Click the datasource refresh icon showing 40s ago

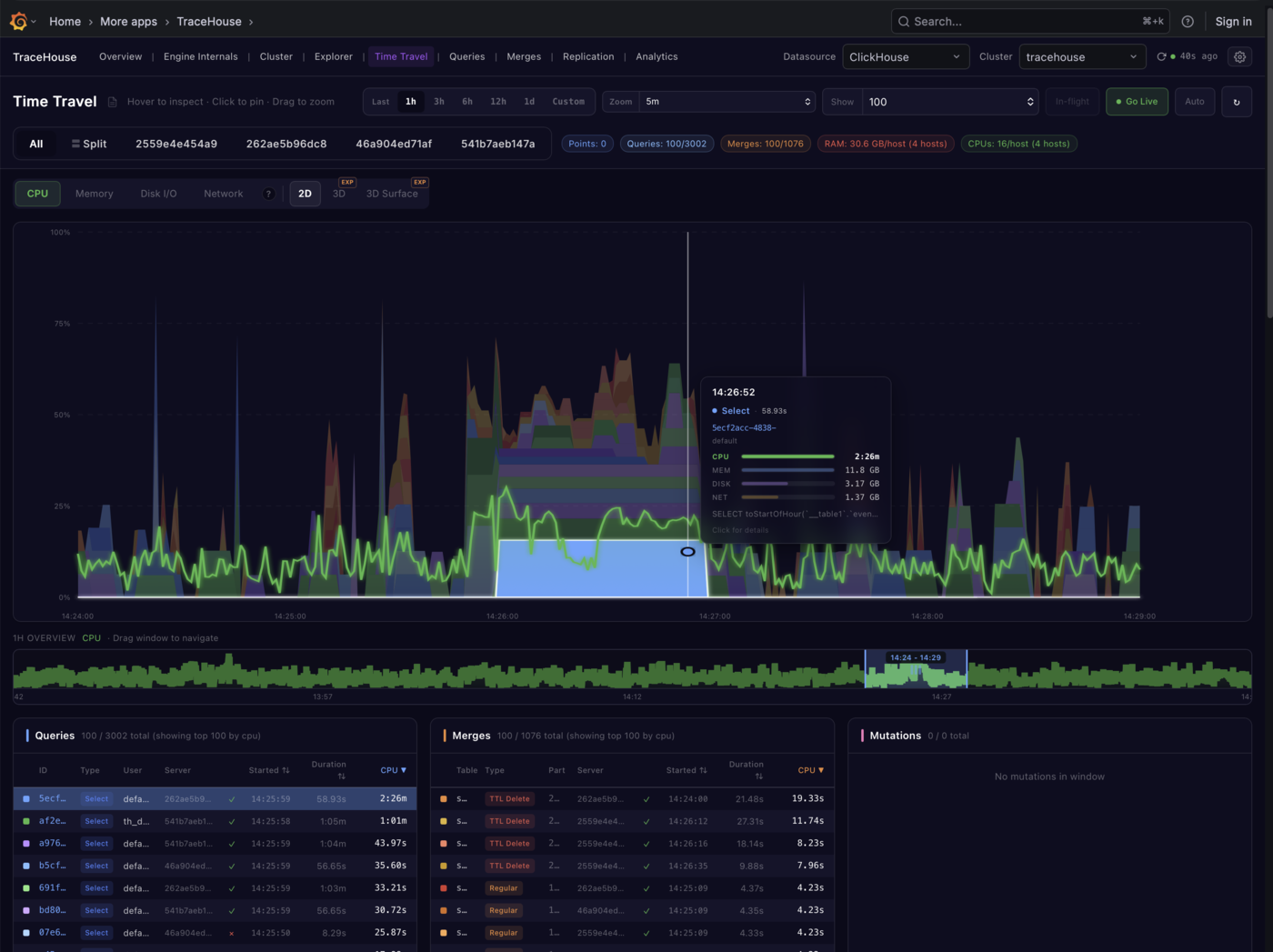(1161, 56)
